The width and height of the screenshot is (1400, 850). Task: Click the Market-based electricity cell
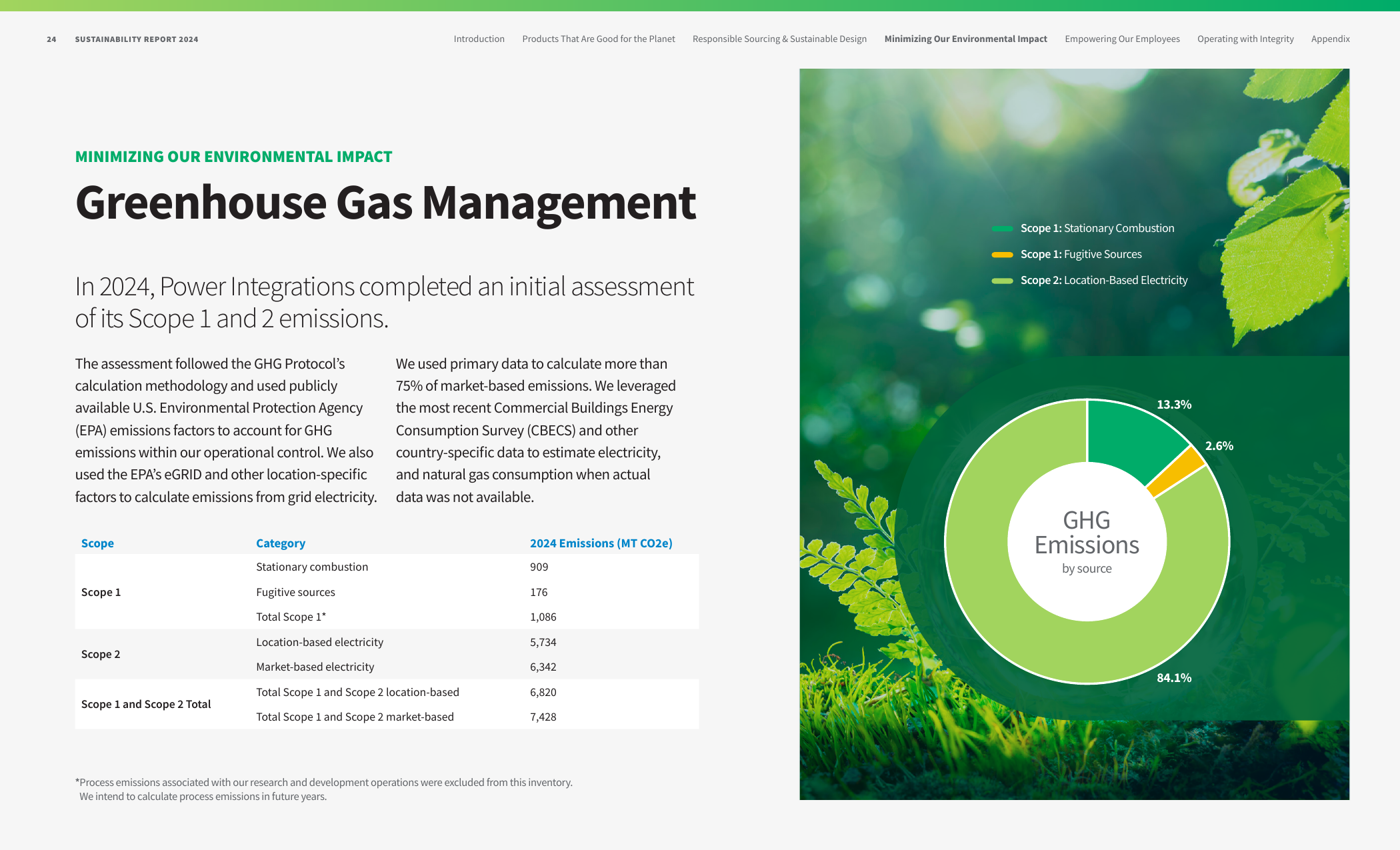point(315,667)
